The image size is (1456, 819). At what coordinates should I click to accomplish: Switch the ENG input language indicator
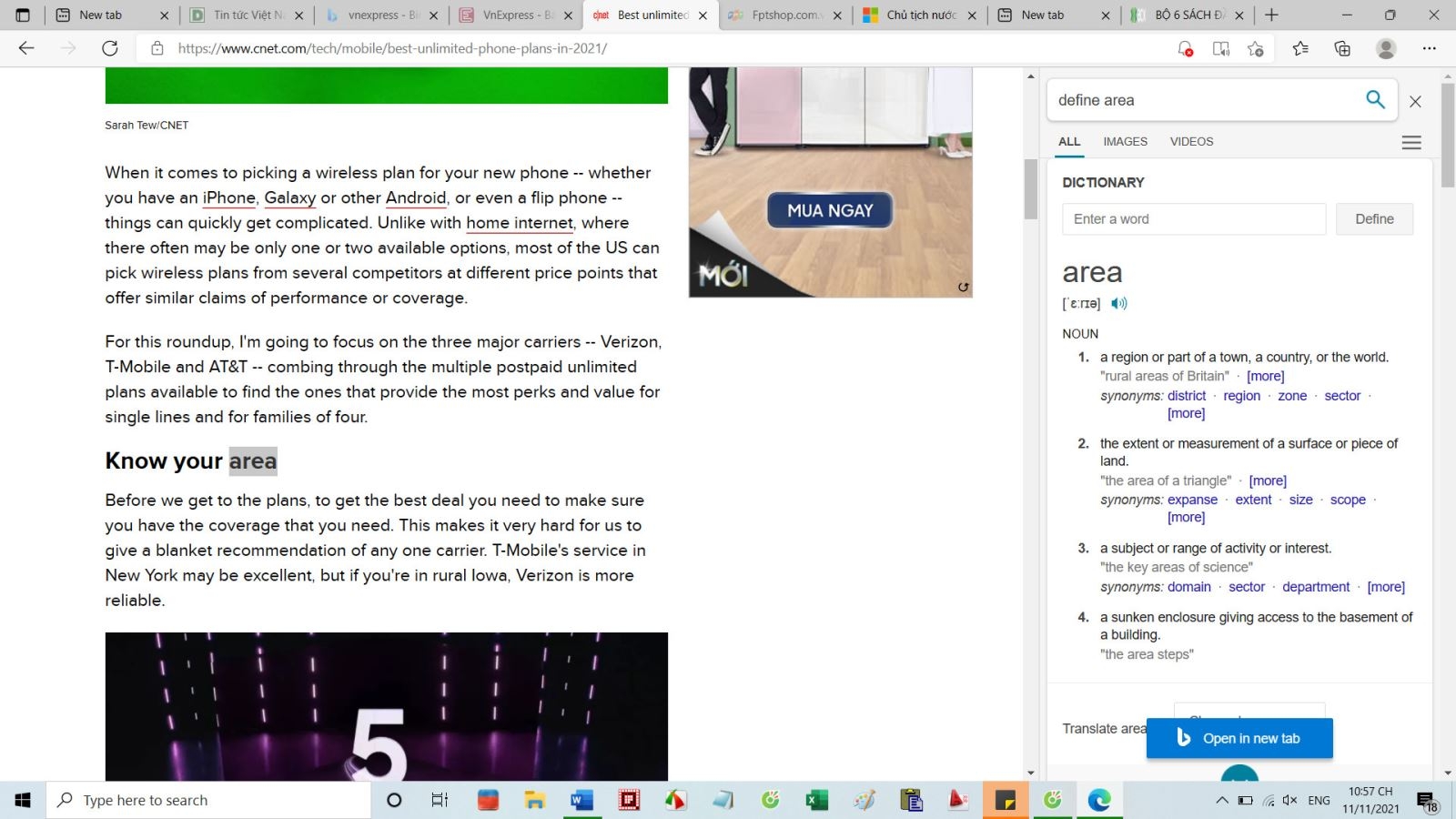tap(1319, 800)
